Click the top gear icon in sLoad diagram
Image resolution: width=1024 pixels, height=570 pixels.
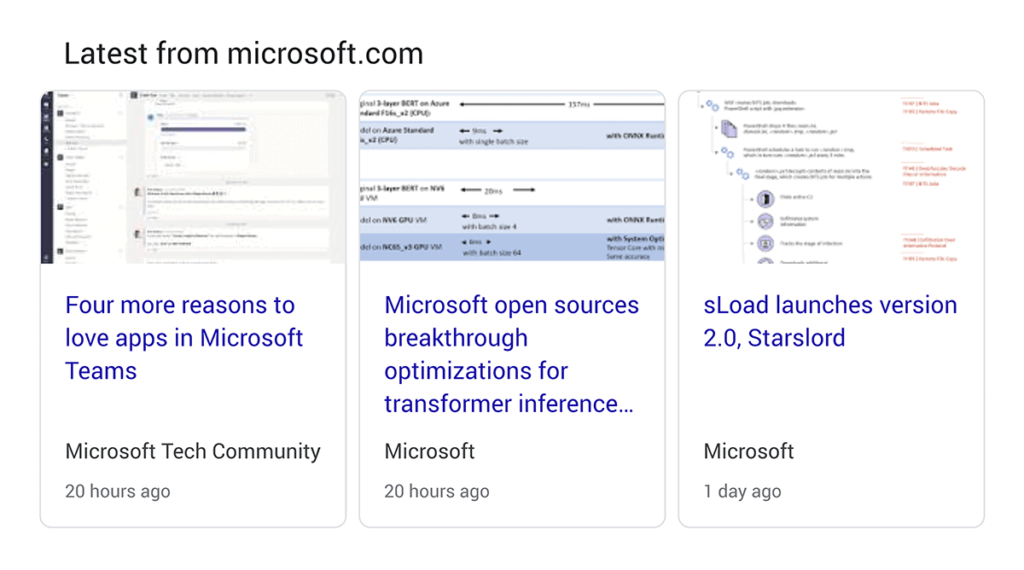pos(711,104)
